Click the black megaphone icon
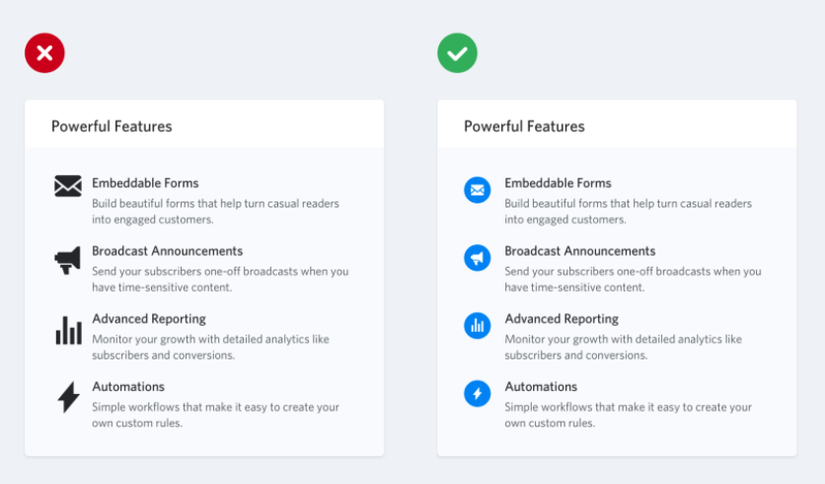825x484 pixels. [68, 260]
